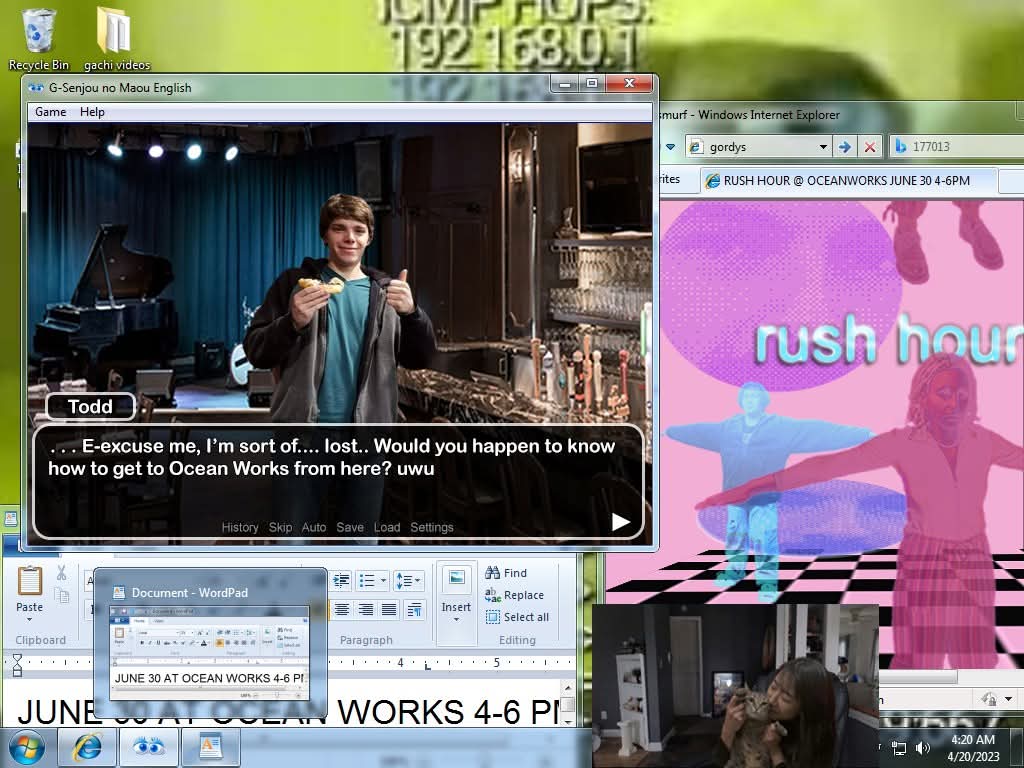This screenshot has width=1024, height=768.
Task: Click the Replace button in Editing group
Action: tap(514, 595)
